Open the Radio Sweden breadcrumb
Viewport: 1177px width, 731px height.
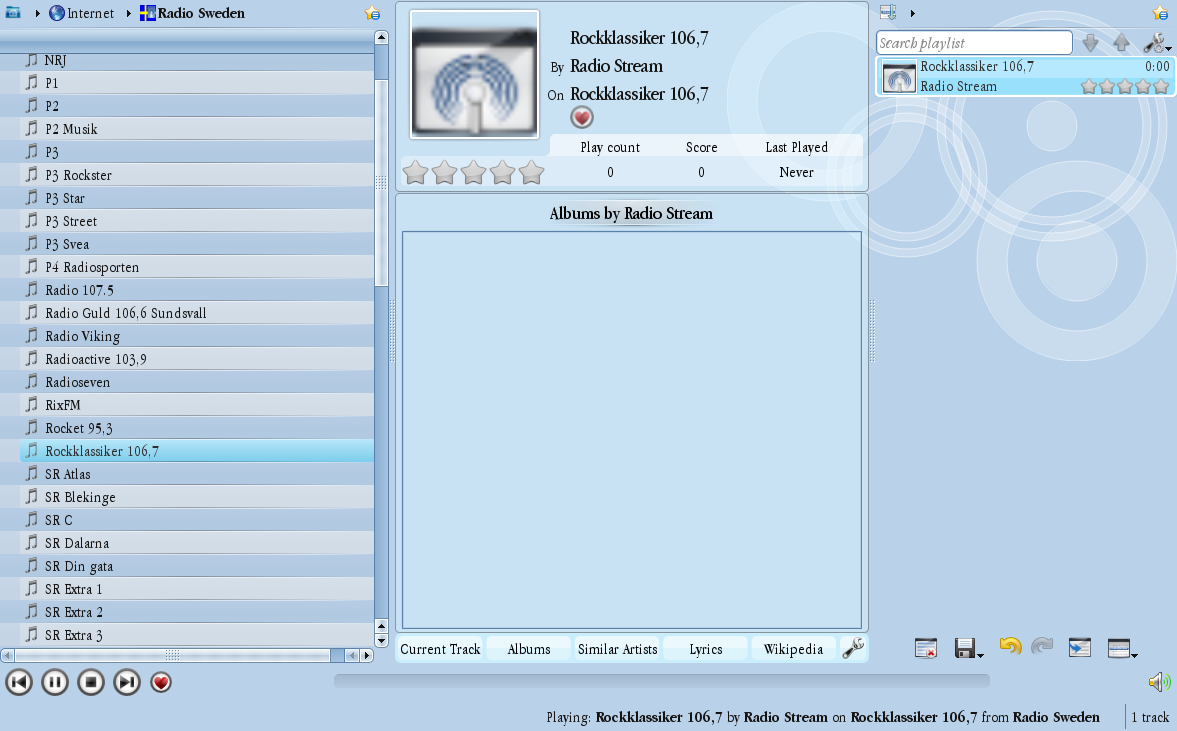pos(192,13)
